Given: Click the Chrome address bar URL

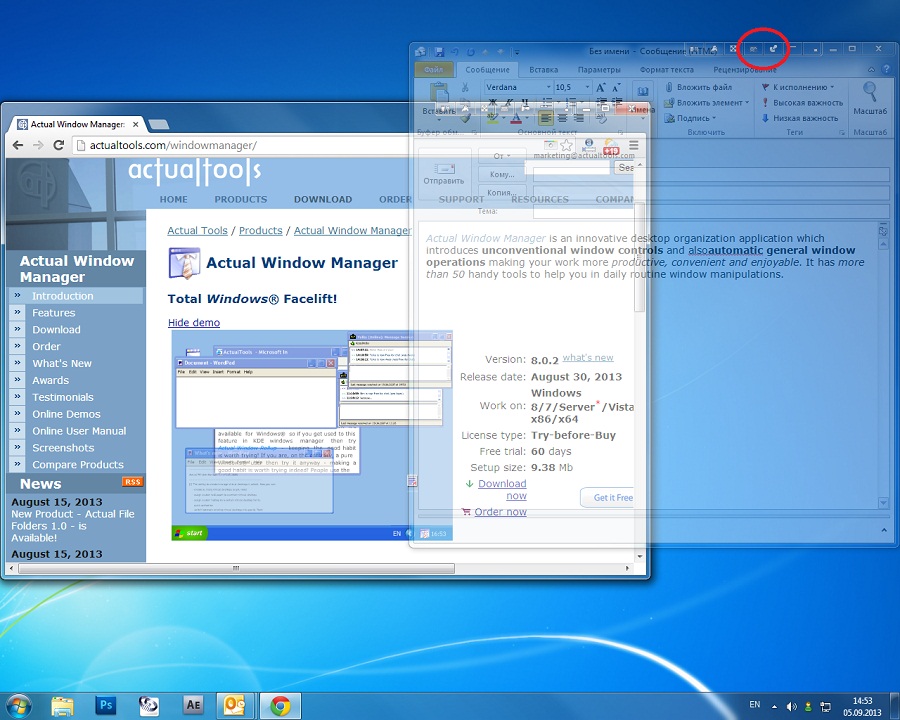Looking at the screenshot, I should click(x=173, y=145).
